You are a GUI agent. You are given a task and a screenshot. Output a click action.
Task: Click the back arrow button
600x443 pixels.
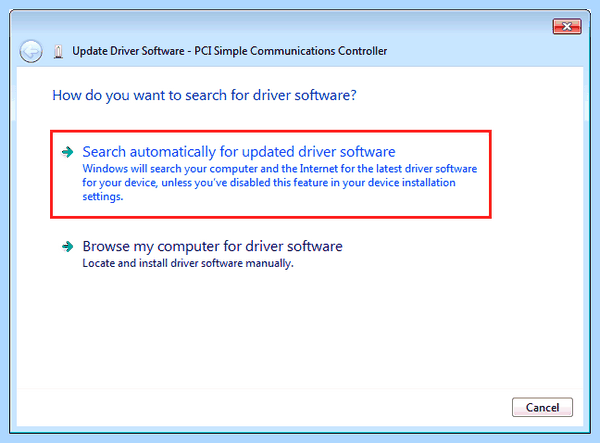(x=31, y=51)
